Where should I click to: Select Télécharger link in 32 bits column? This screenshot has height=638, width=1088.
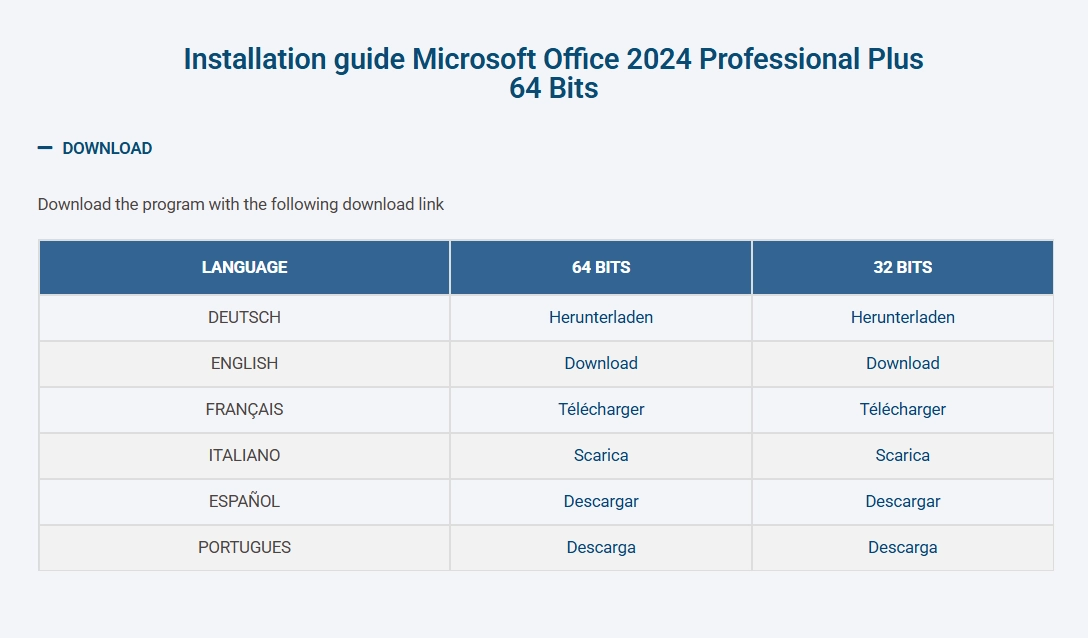point(902,409)
